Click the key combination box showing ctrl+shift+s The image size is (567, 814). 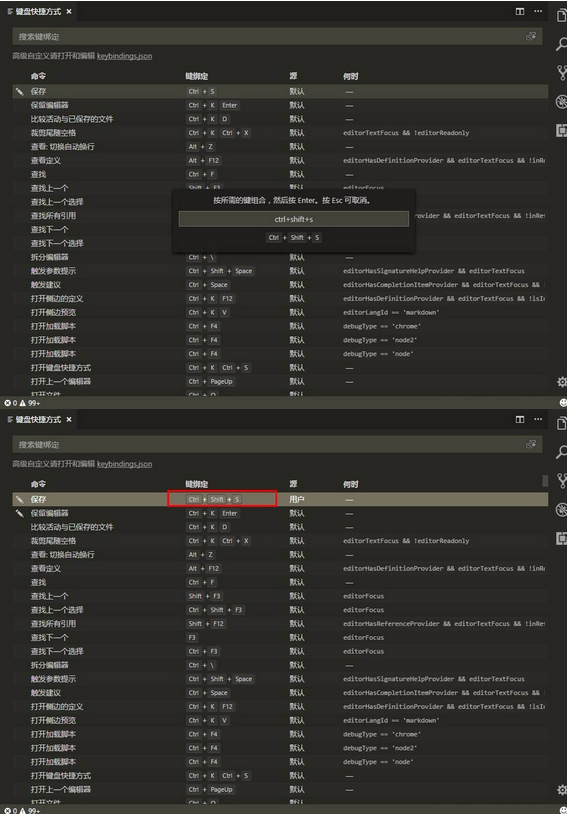tap(293, 219)
